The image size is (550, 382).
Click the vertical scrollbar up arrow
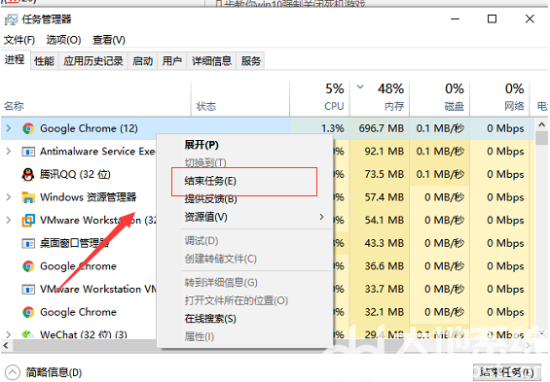click(x=542, y=125)
